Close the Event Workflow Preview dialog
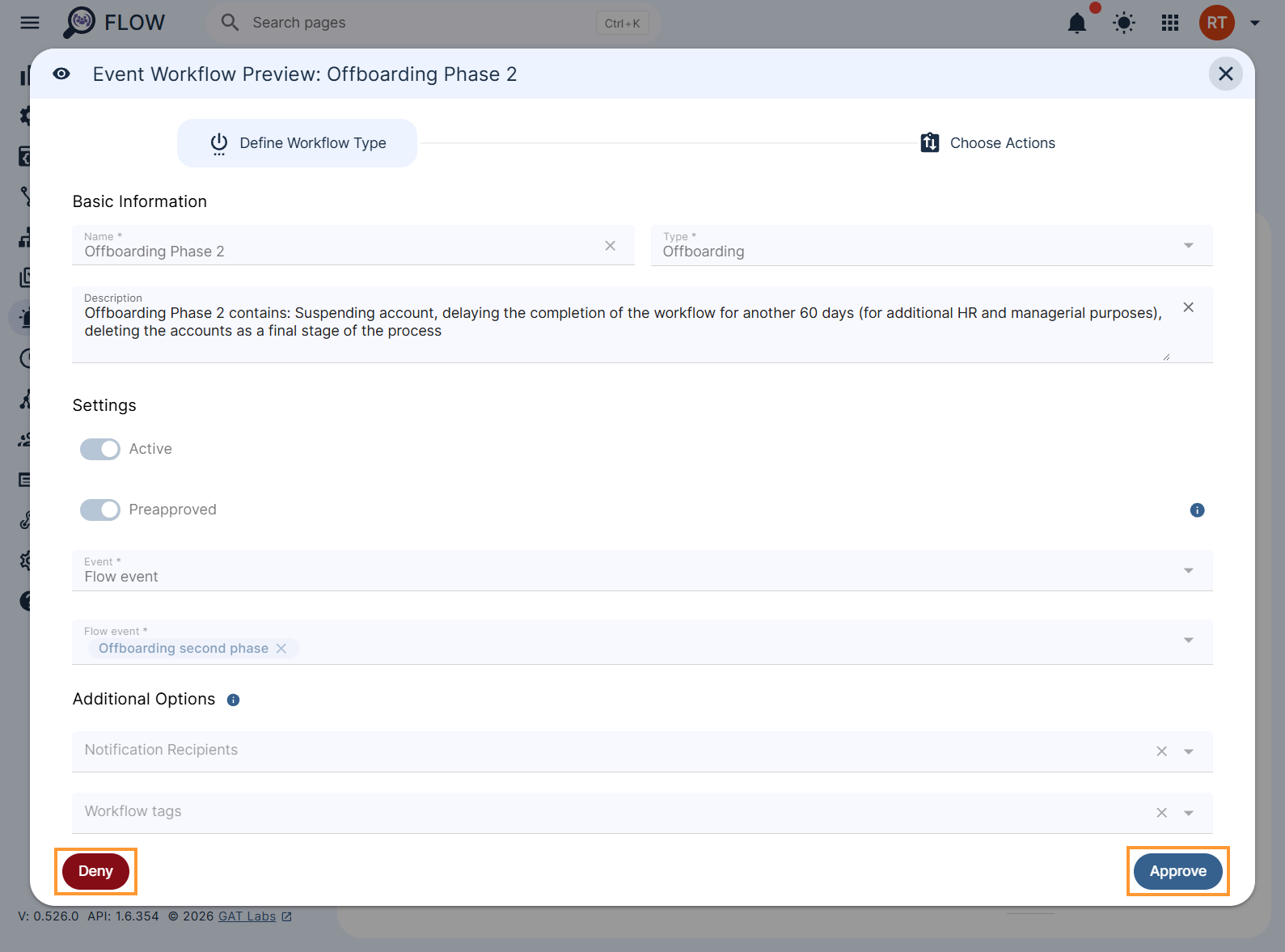This screenshot has height=952, width=1285. 1226,74
